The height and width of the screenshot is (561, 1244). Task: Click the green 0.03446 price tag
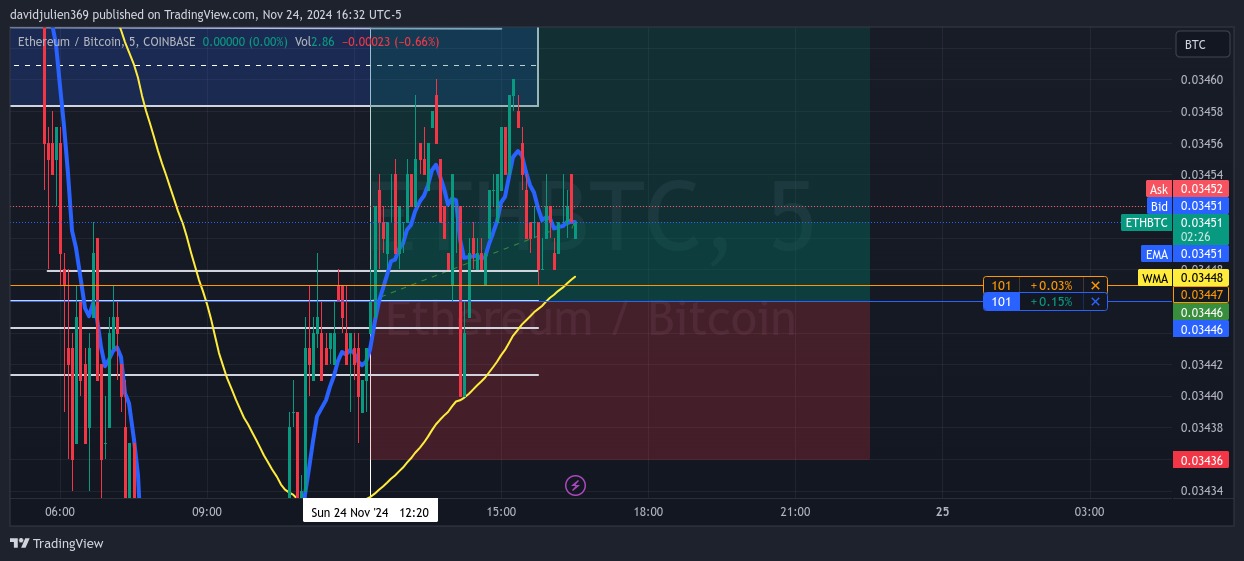point(1200,312)
